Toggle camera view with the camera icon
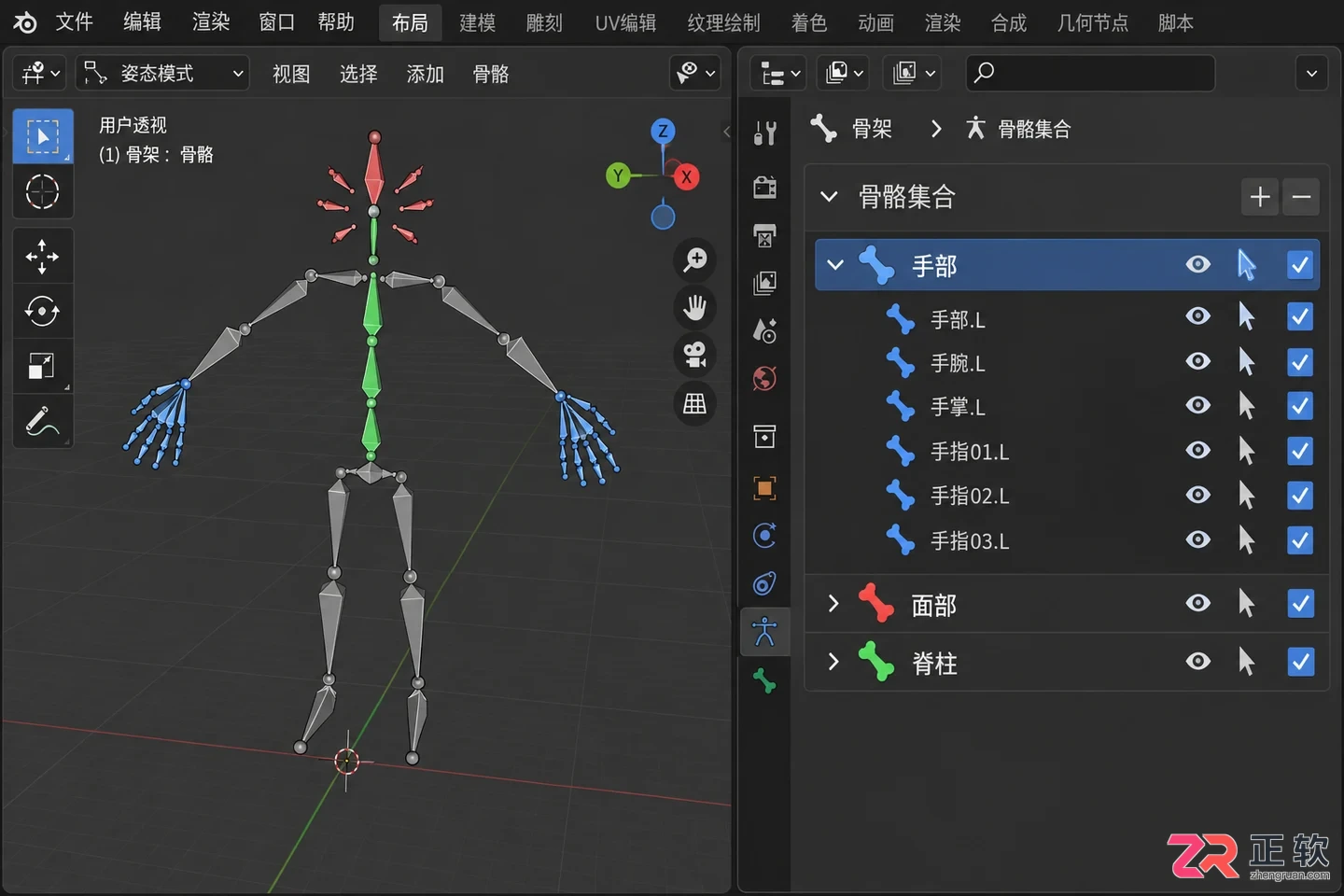The width and height of the screenshot is (1344, 896). pyautogui.click(x=695, y=356)
